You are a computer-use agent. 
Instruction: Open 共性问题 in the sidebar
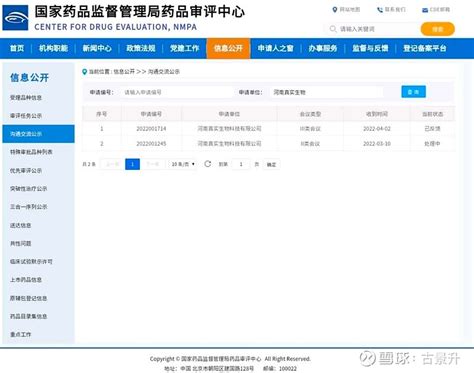[x=20, y=243]
